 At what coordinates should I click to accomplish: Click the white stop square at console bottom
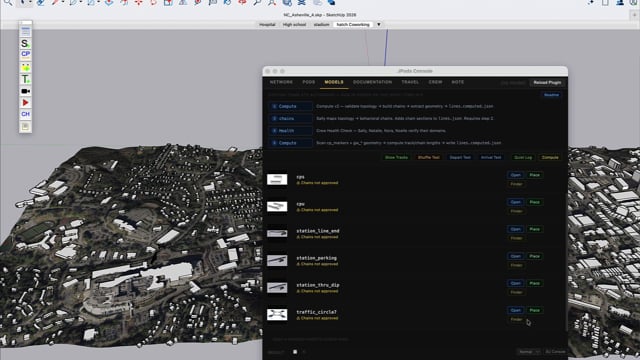coord(295,352)
